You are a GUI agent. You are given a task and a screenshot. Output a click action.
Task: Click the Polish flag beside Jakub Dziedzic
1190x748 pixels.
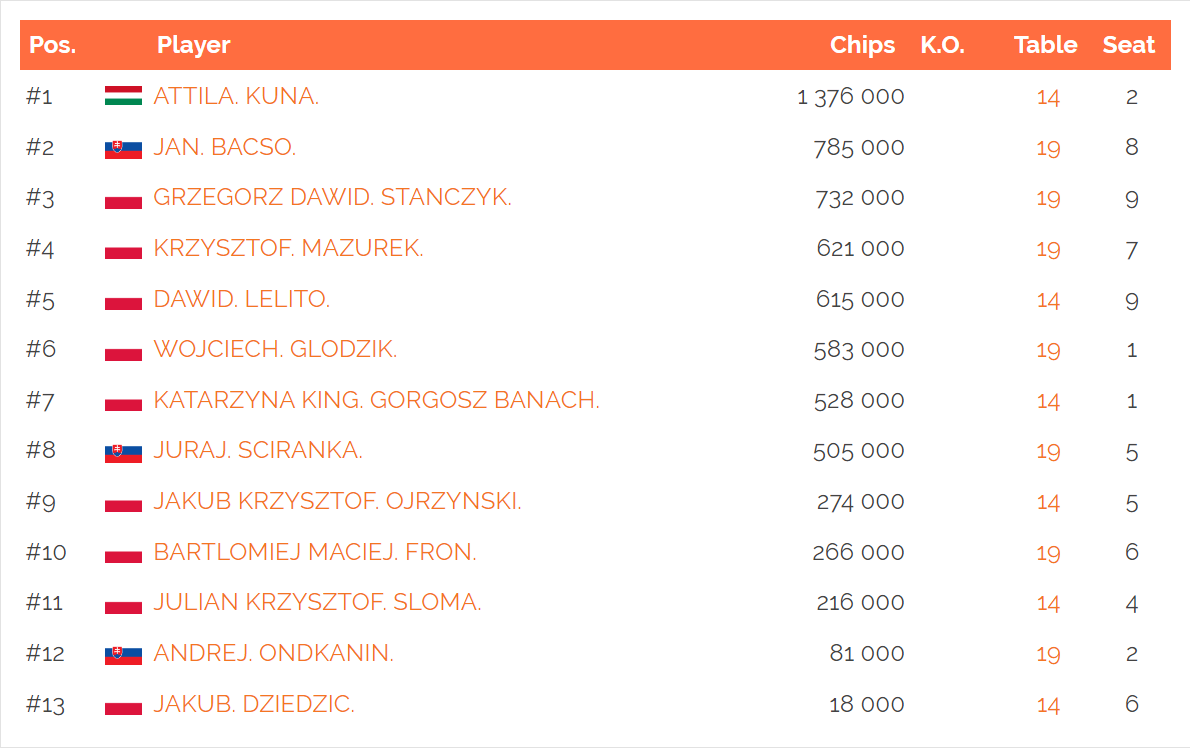click(123, 706)
